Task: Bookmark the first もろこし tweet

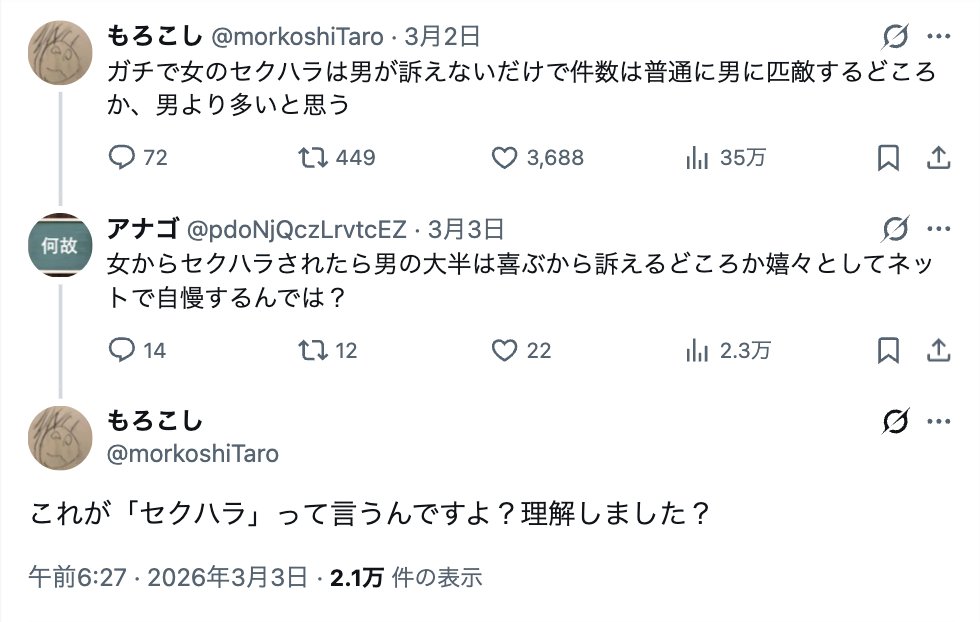Action: (x=888, y=157)
